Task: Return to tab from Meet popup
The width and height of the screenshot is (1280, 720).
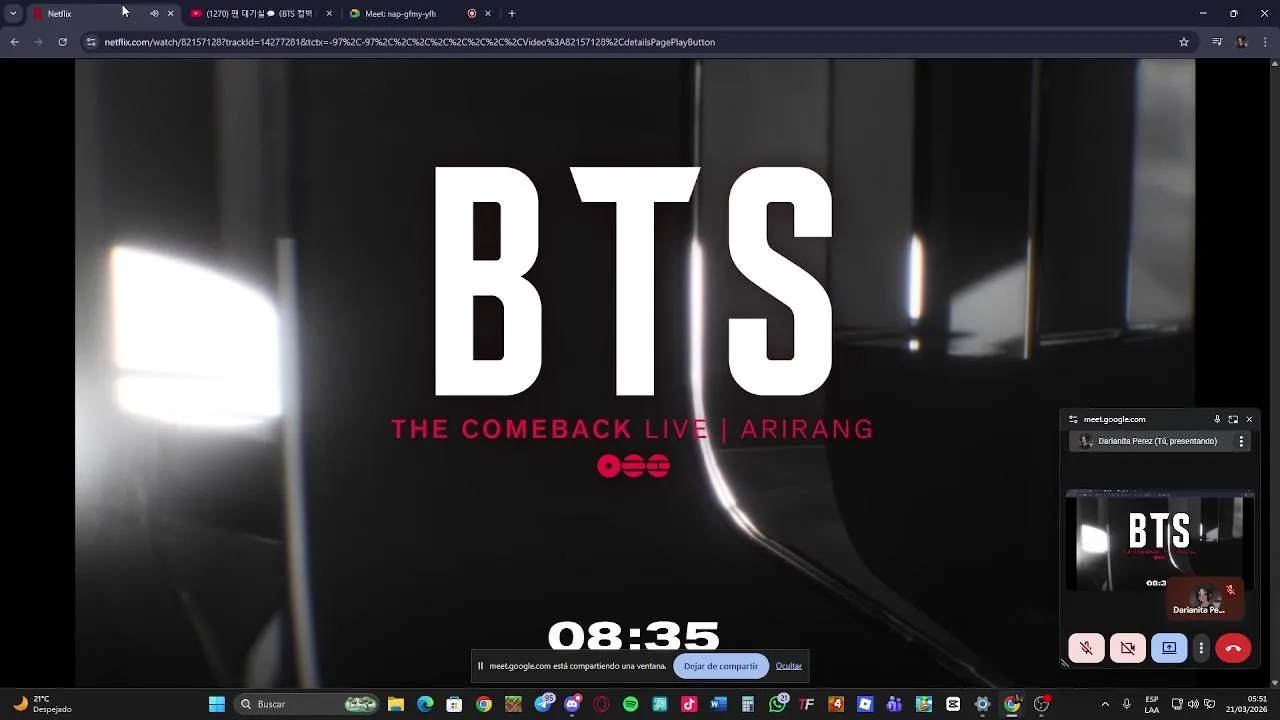Action: pyautogui.click(x=1233, y=420)
